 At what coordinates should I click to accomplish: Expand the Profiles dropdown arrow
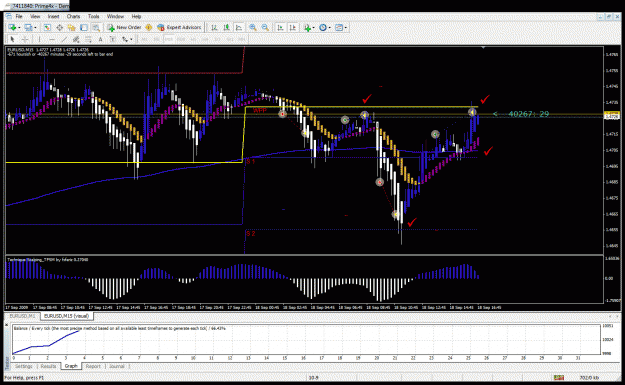coord(35,28)
